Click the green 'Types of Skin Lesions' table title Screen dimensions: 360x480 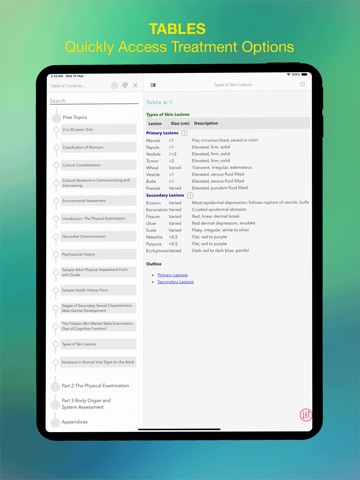click(x=168, y=114)
